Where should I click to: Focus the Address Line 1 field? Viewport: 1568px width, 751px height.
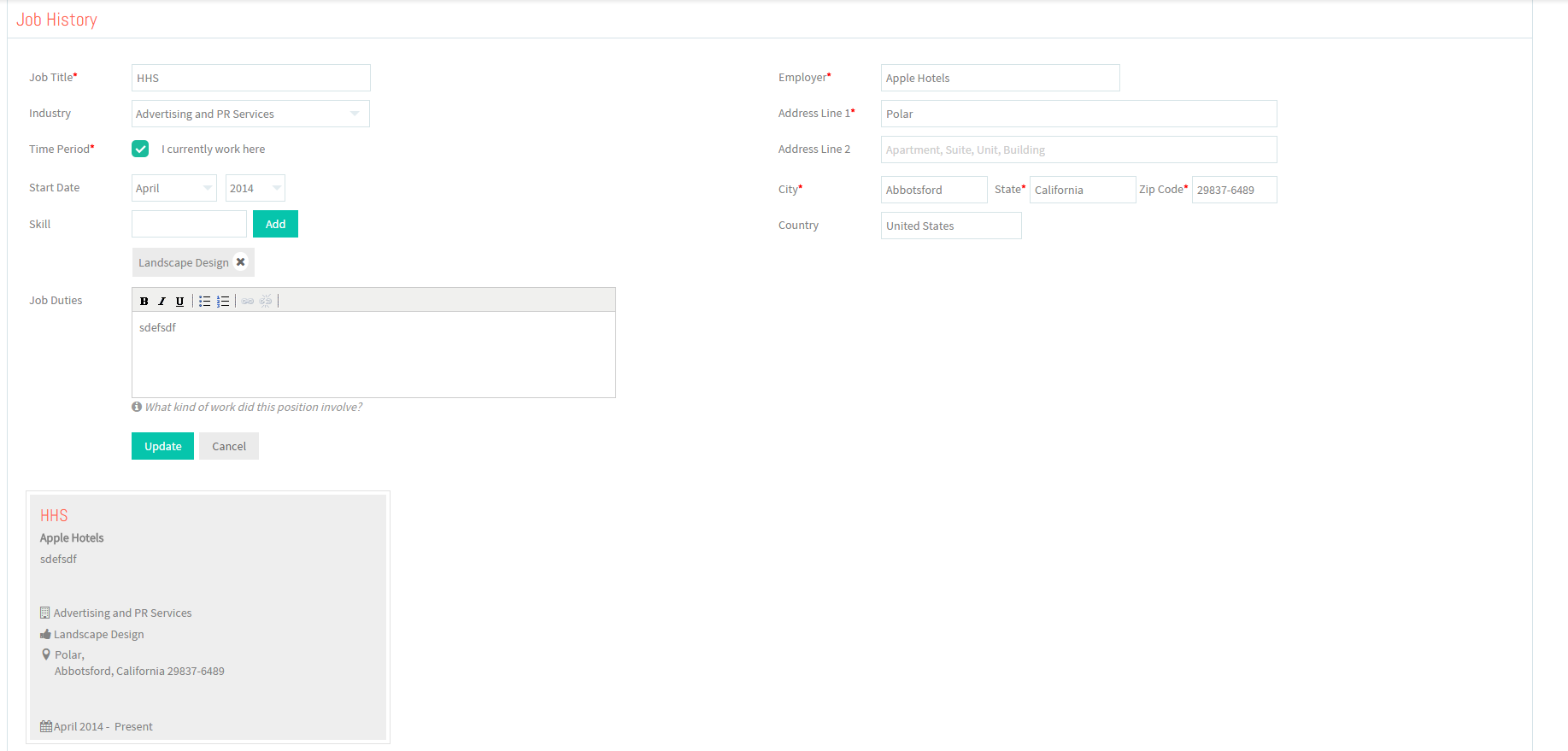point(1078,114)
